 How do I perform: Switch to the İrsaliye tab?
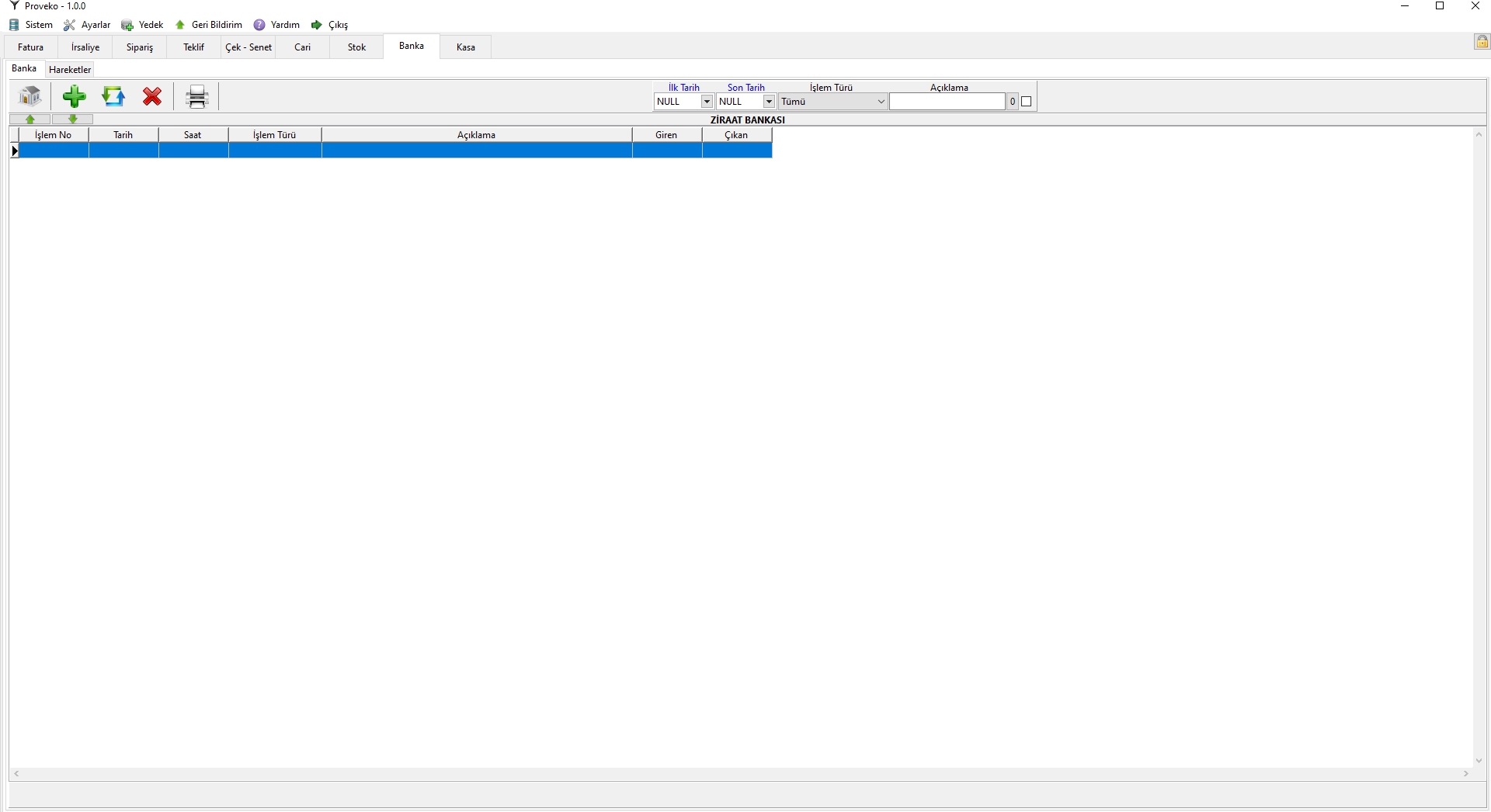click(x=85, y=47)
